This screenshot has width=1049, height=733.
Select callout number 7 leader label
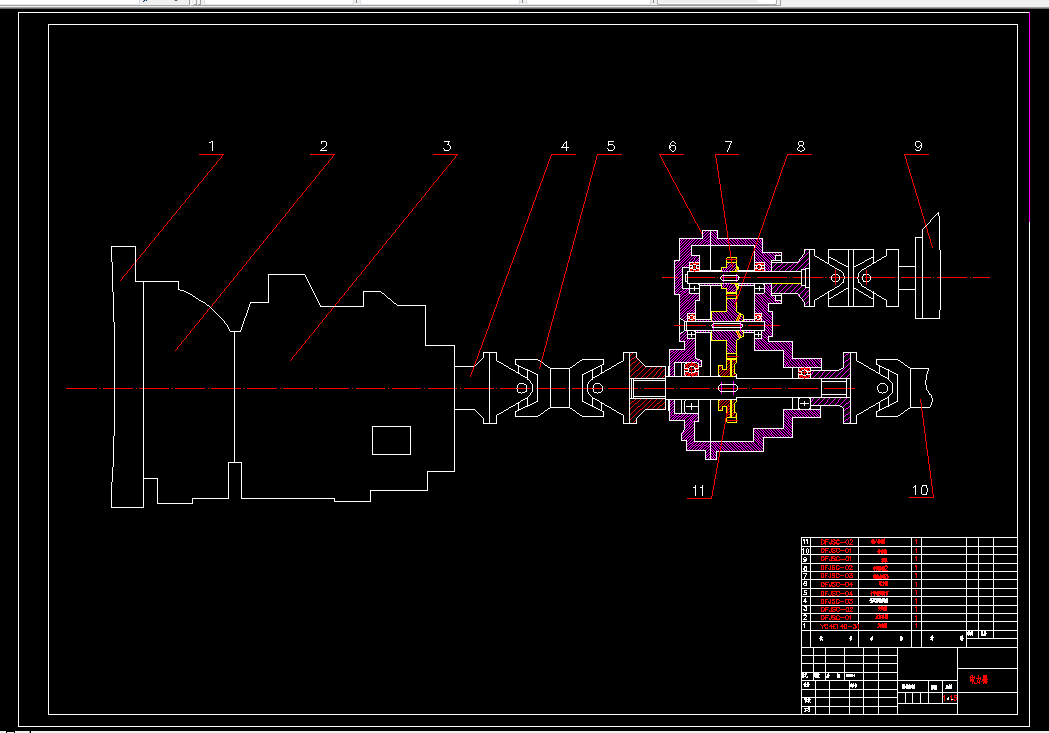(729, 146)
